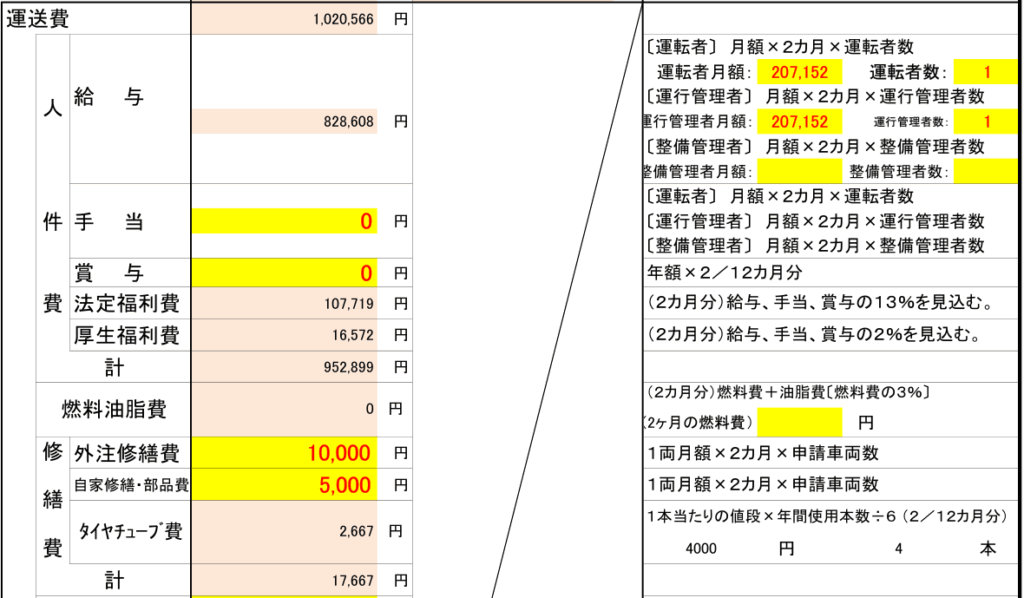Screen dimensions: 1024x598
Task: Click the 運転者数 input cell
Action: (x=987, y=72)
